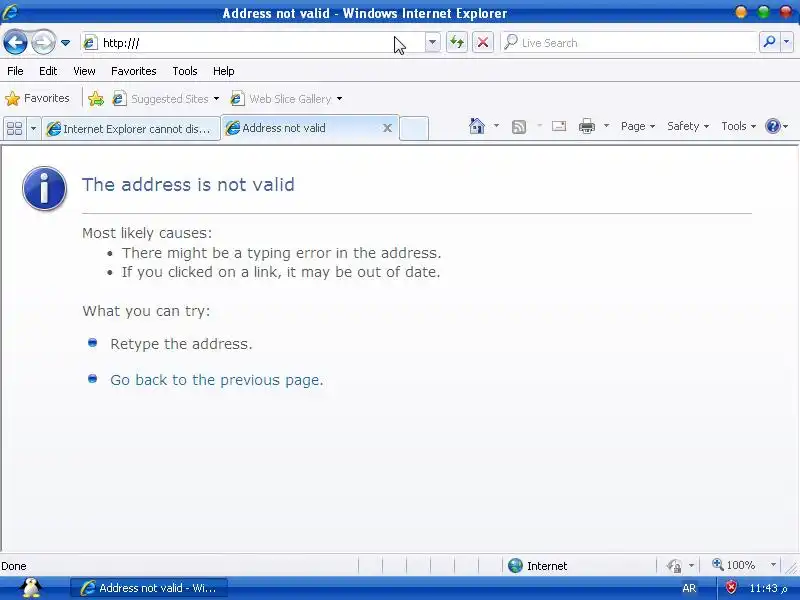Image resolution: width=800 pixels, height=600 pixels.
Task: Switch to 'Internet Explorer cannot dis...' tab
Action: [131, 129]
